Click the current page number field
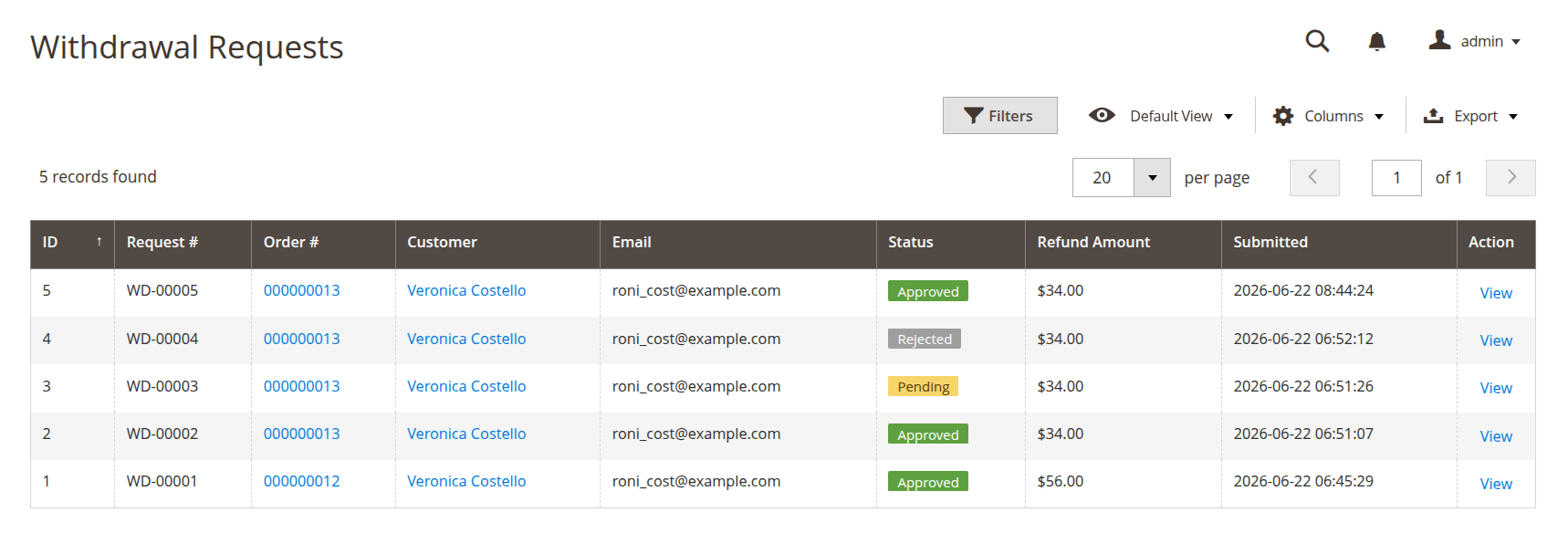The width and height of the screenshot is (1568, 533). click(x=1396, y=178)
